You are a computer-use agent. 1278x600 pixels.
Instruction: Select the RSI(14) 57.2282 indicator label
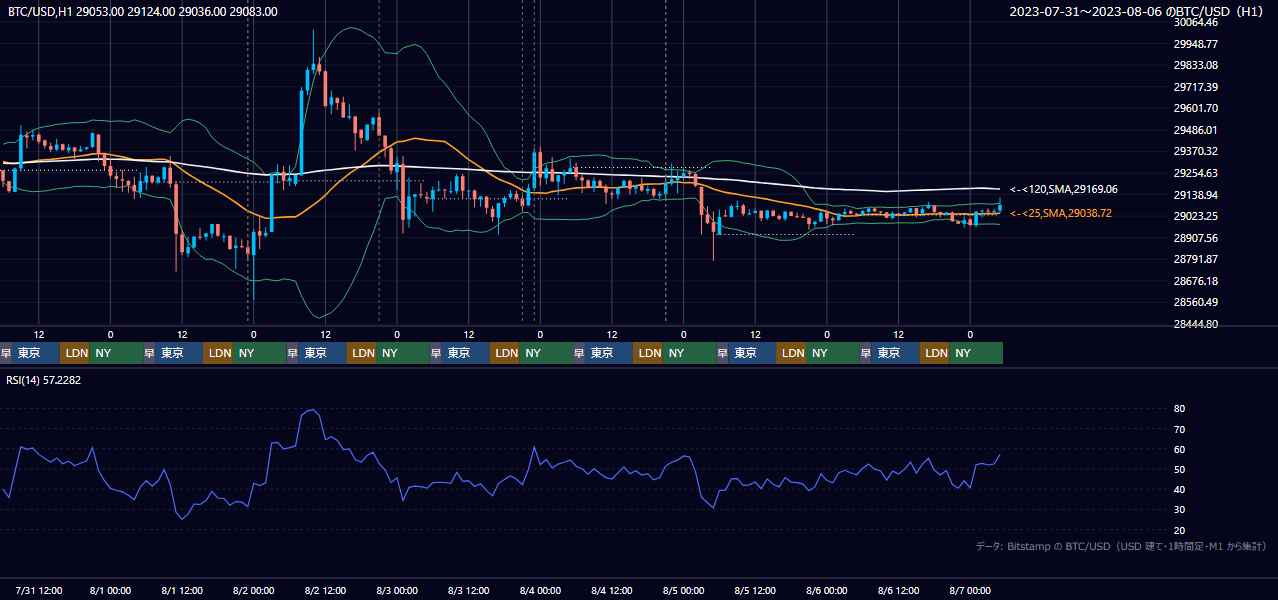[44, 380]
